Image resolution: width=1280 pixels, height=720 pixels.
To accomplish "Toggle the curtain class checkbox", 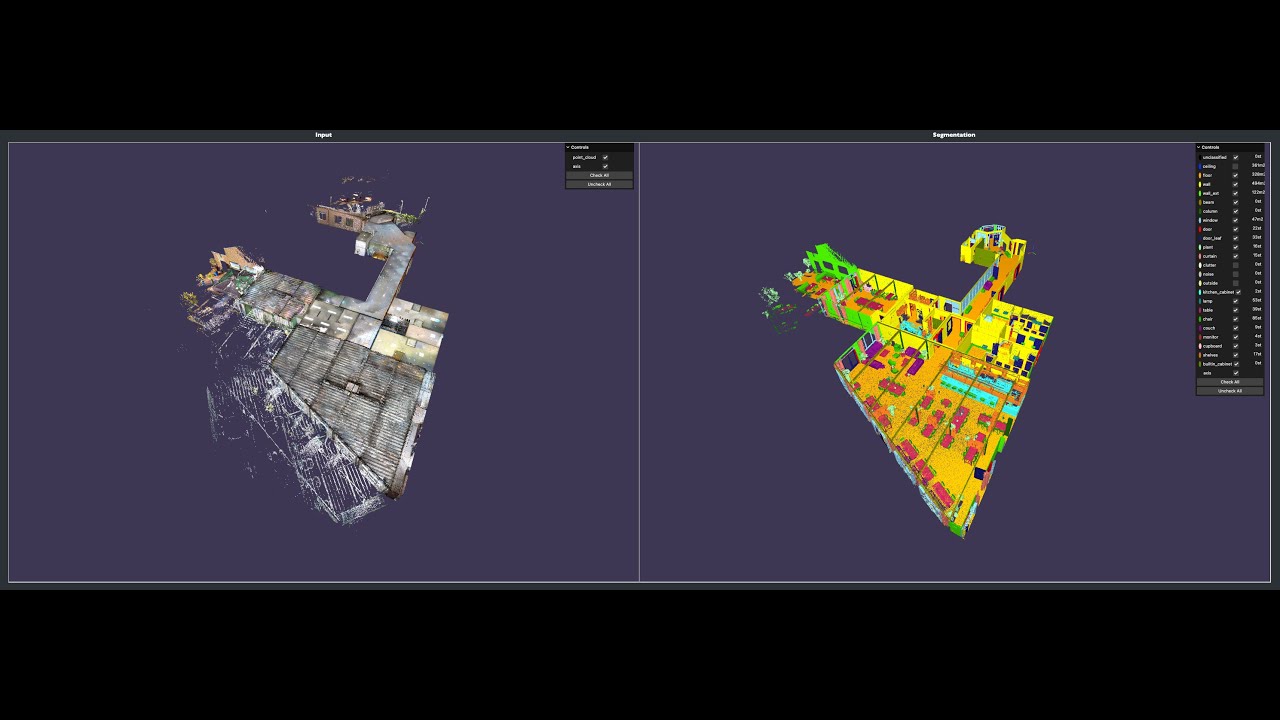I will point(1235,256).
